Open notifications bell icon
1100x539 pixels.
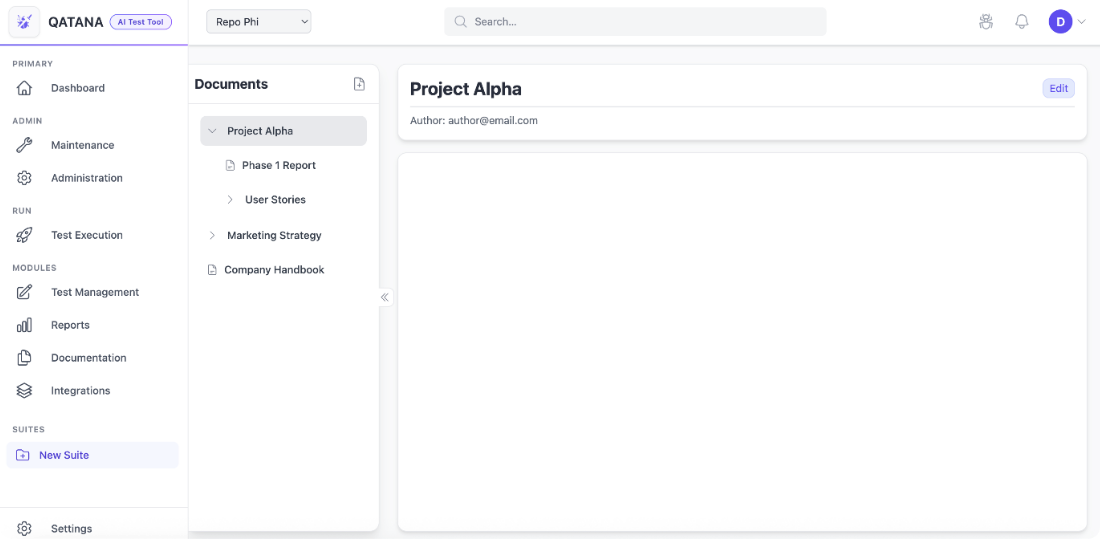click(1021, 22)
